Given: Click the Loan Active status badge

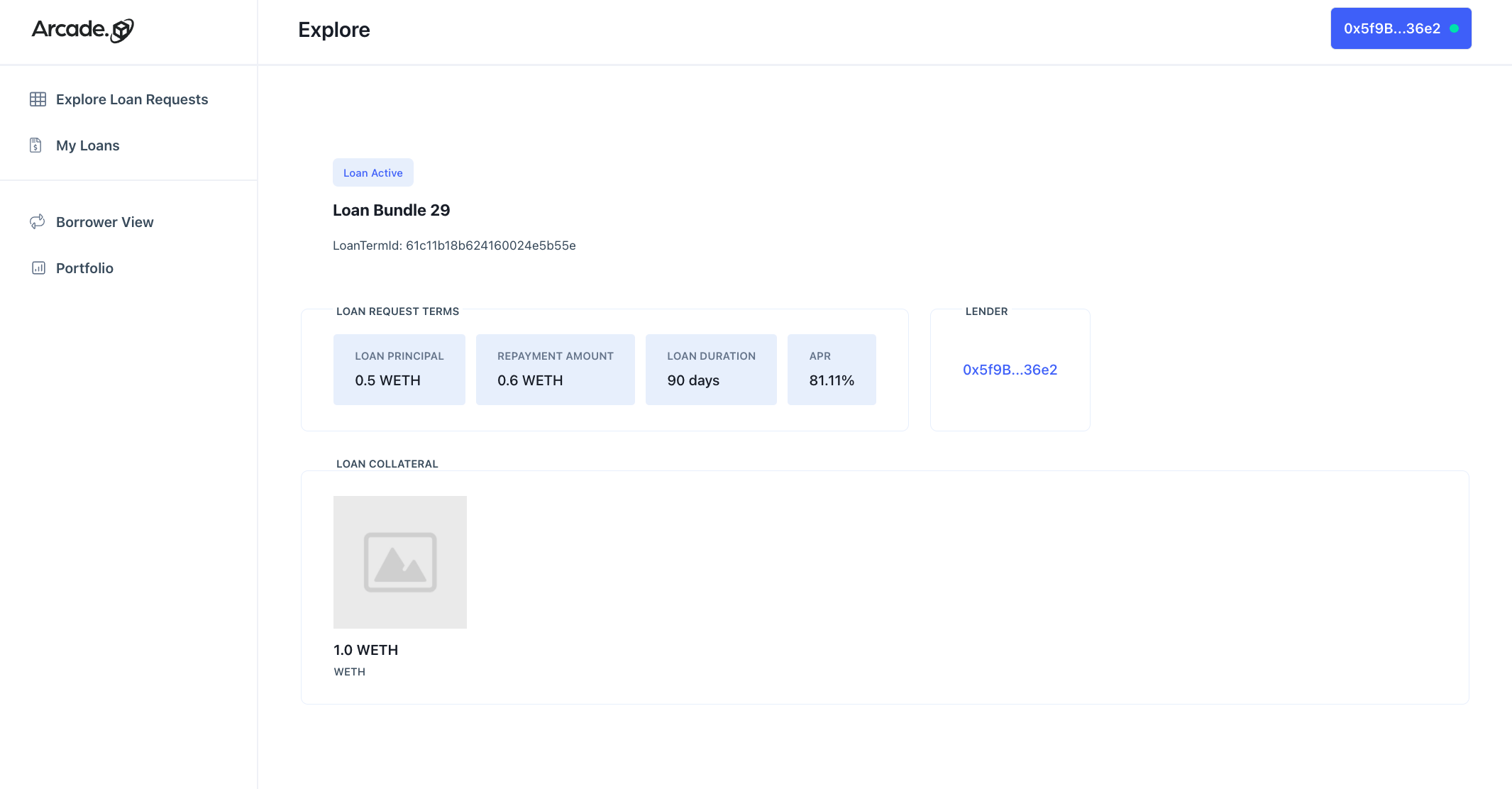Looking at the screenshot, I should tap(373, 172).
